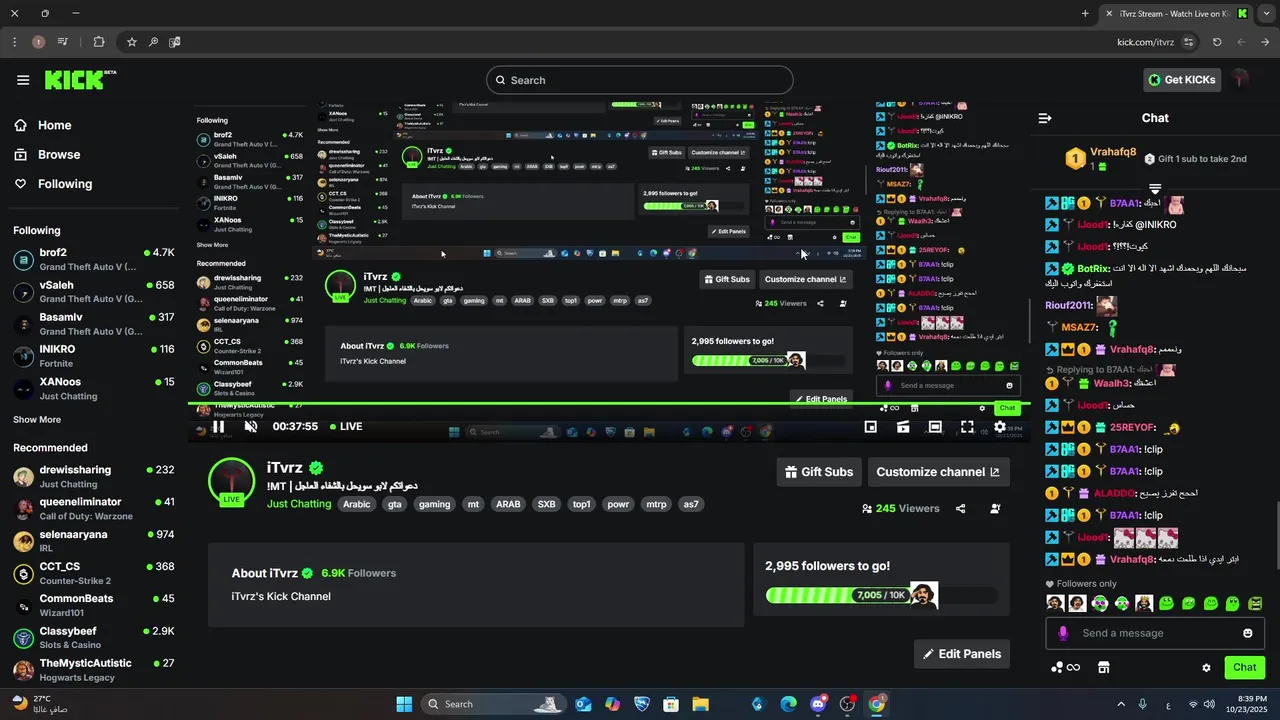
Task: Expand Show More under Following
Action: pyautogui.click(x=37, y=420)
